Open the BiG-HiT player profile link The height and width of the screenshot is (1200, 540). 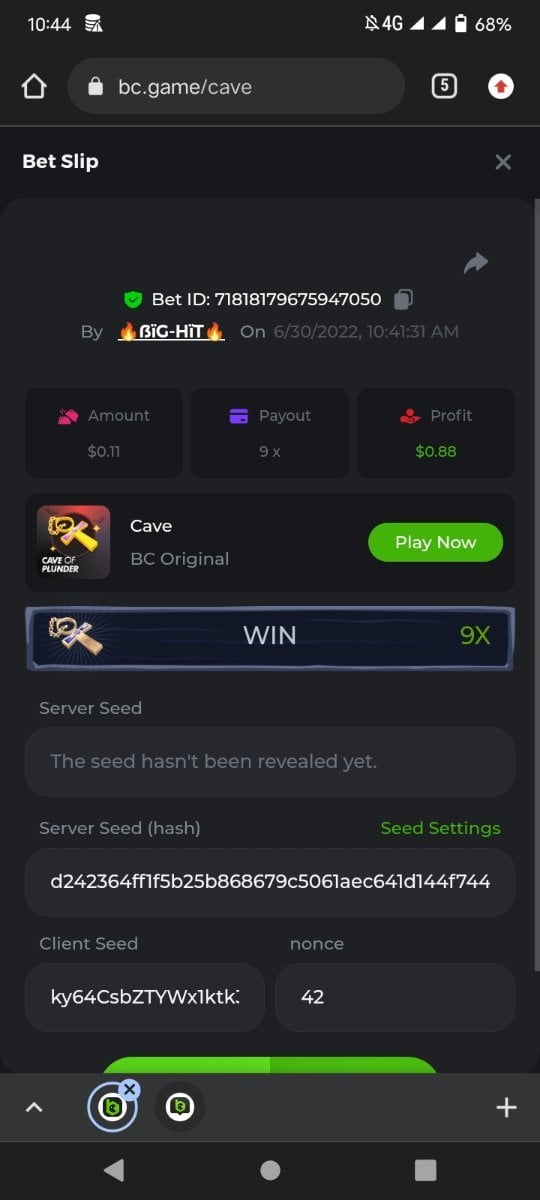[x=172, y=332]
